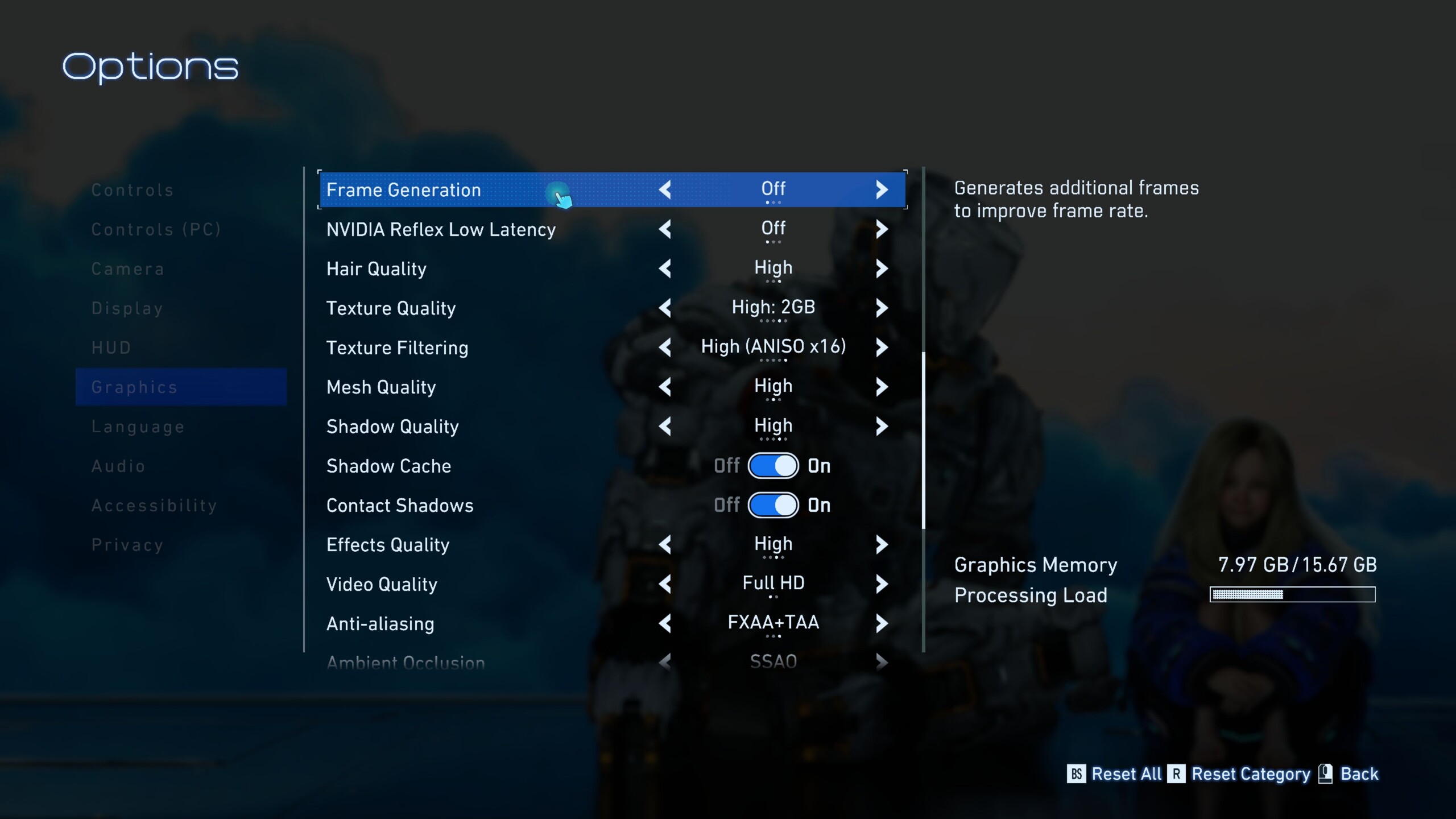1456x819 pixels.
Task: Increase Hair Quality with right arrow
Action: coord(882,268)
